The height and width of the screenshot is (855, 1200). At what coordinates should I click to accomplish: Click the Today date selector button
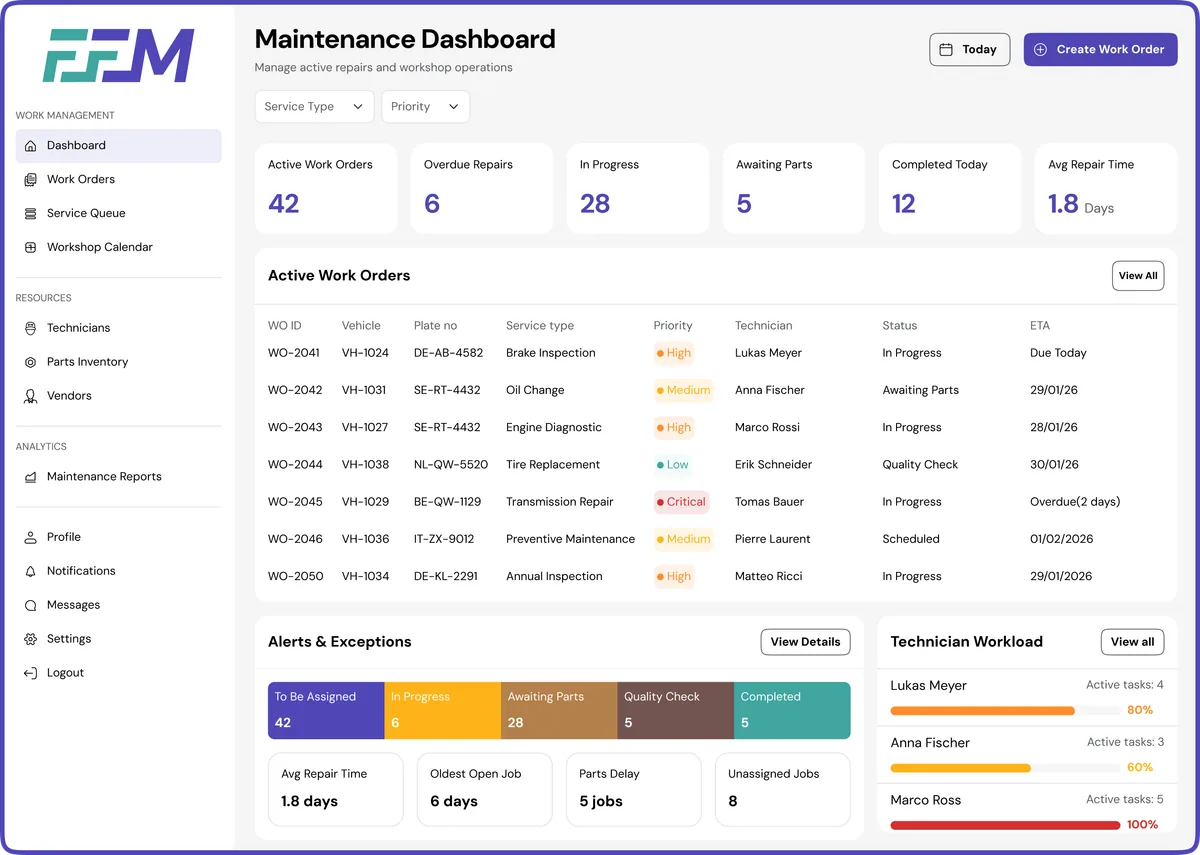point(969,49)
